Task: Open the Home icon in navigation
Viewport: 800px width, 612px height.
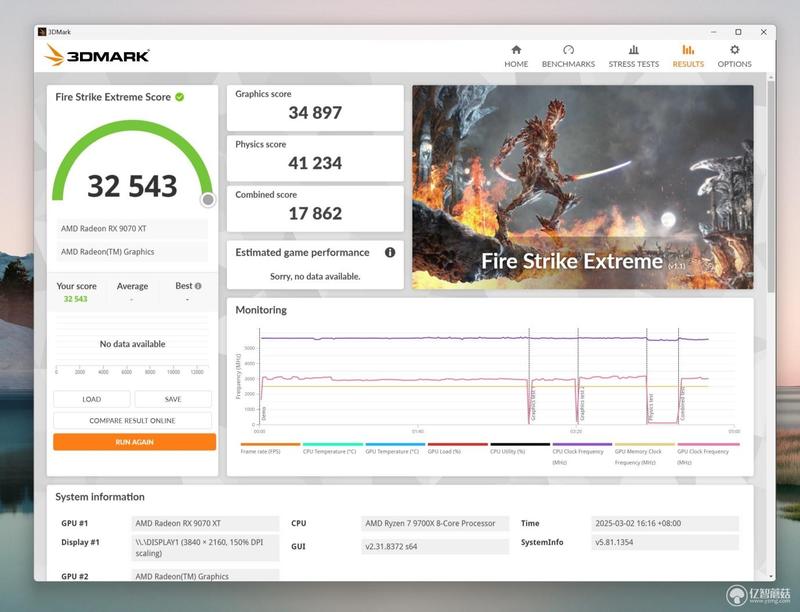Action: coord(516,50)
